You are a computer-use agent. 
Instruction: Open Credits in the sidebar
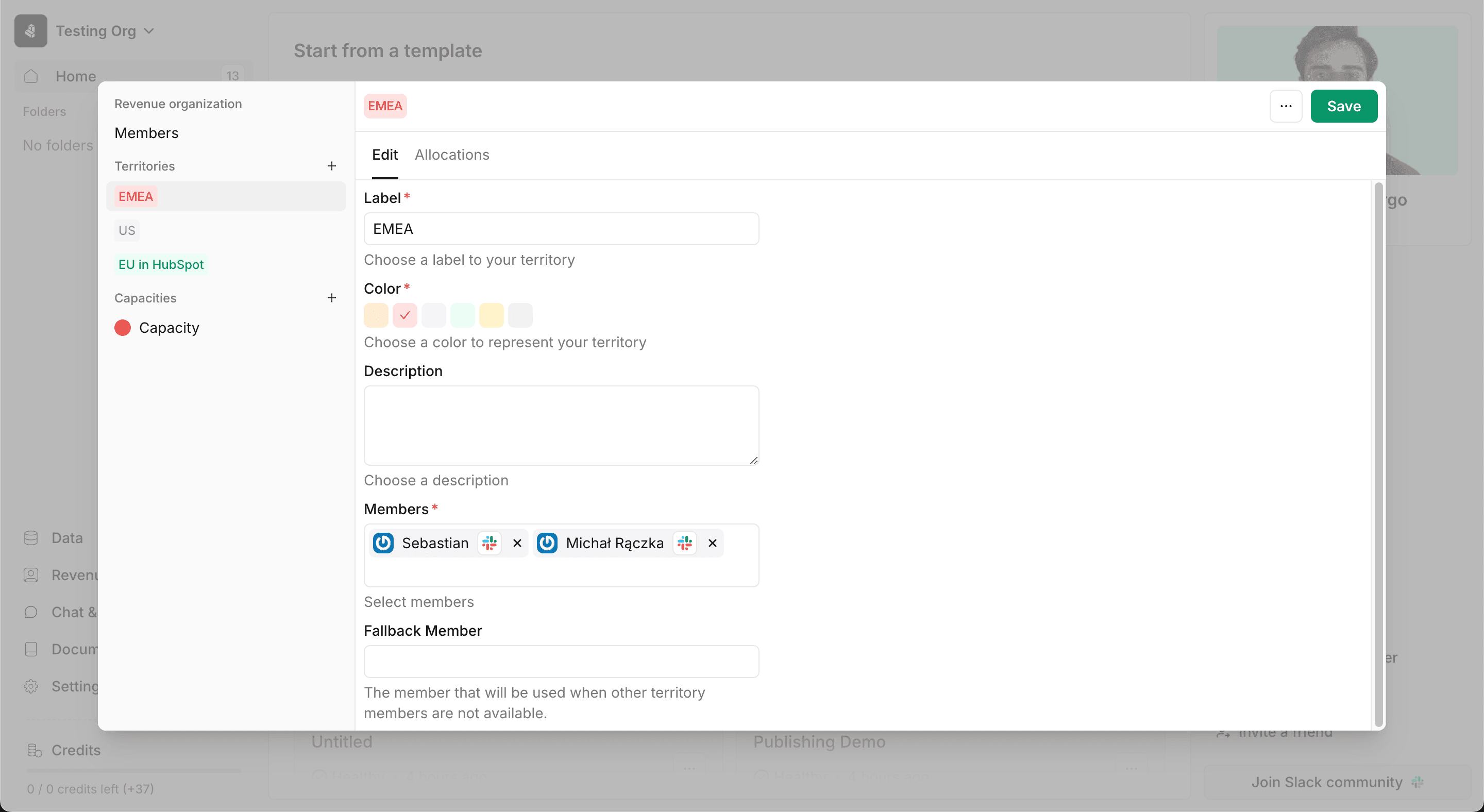tap(75, 750)
